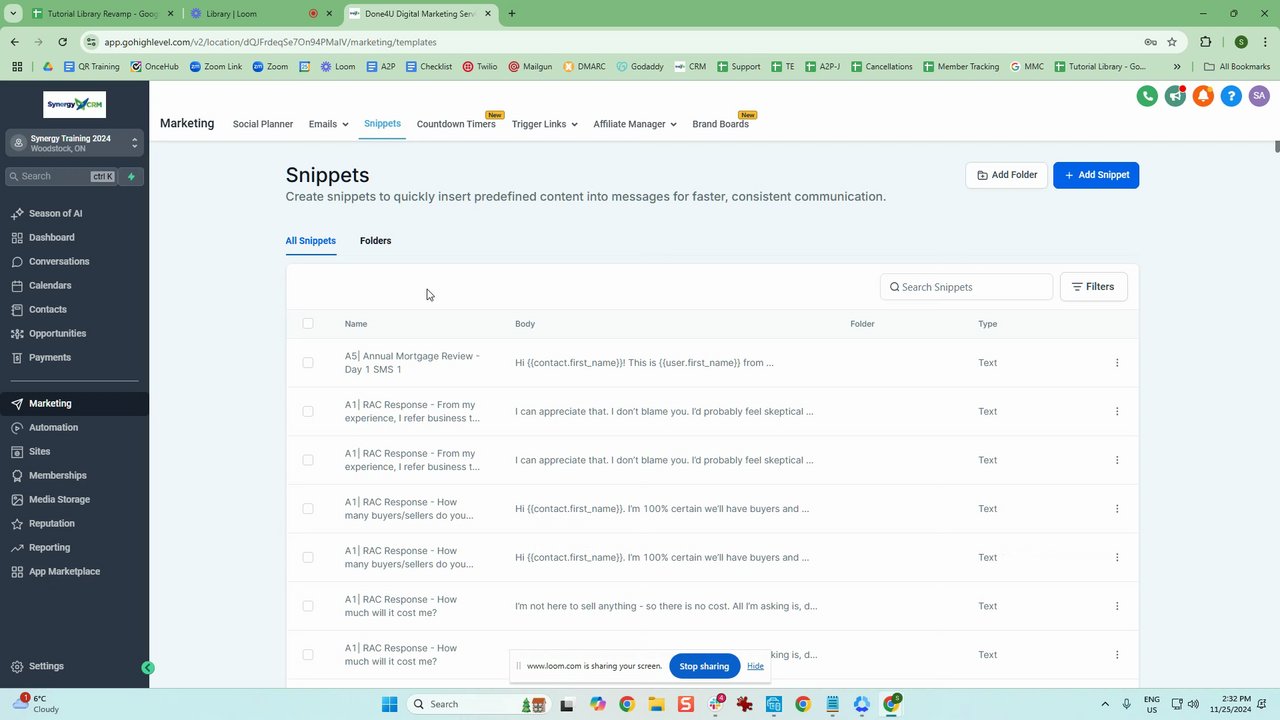Check the second 'How many buyers/sellers' row
This screenshot has height=720, width=1280.
[308, 557]
